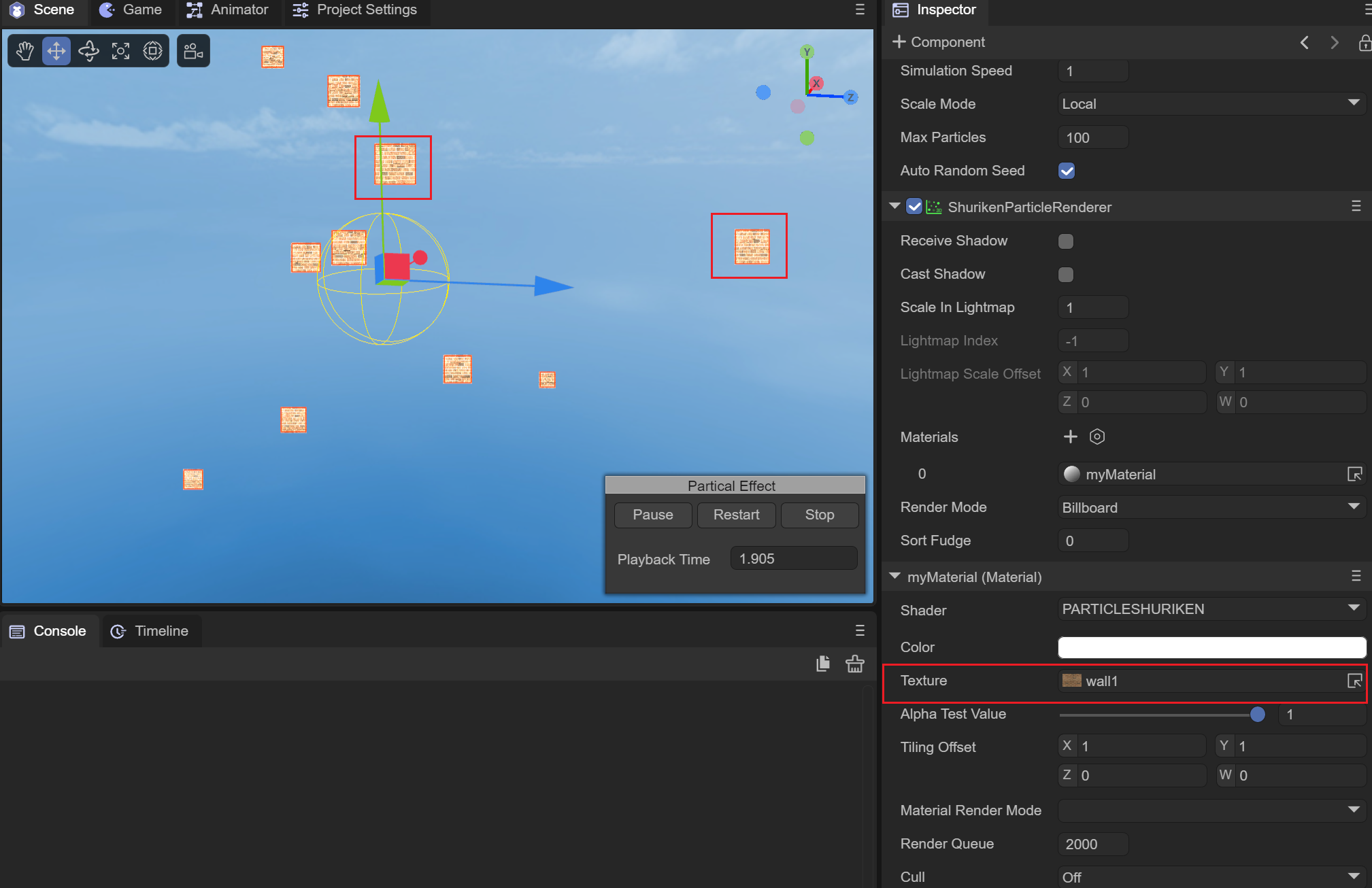The width and height of the screenshot is (1372, 888).
Task: Restart the particle effect
Action: click(x=736, y=515)
